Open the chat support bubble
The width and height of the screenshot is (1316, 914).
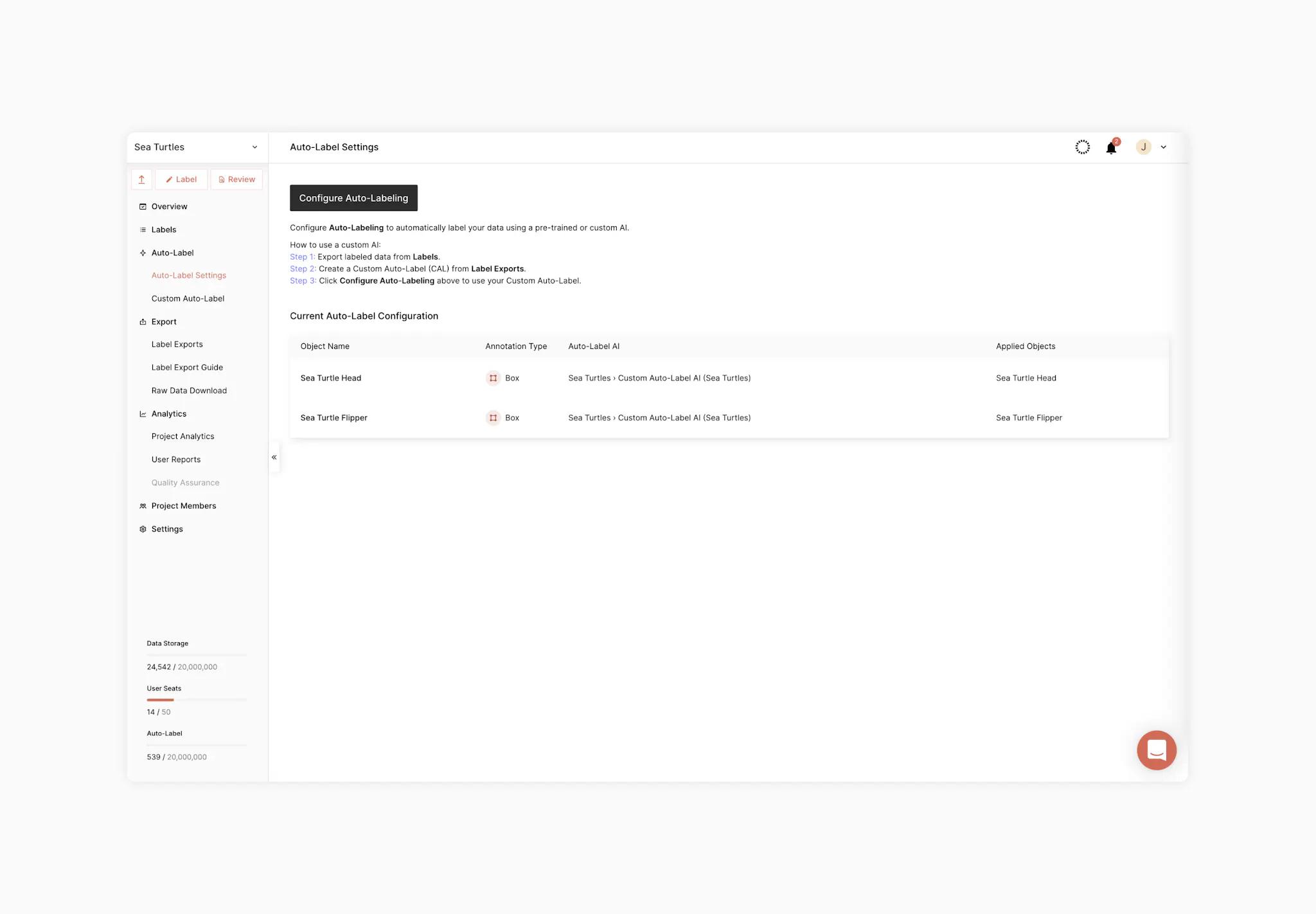click(1156, 749)
